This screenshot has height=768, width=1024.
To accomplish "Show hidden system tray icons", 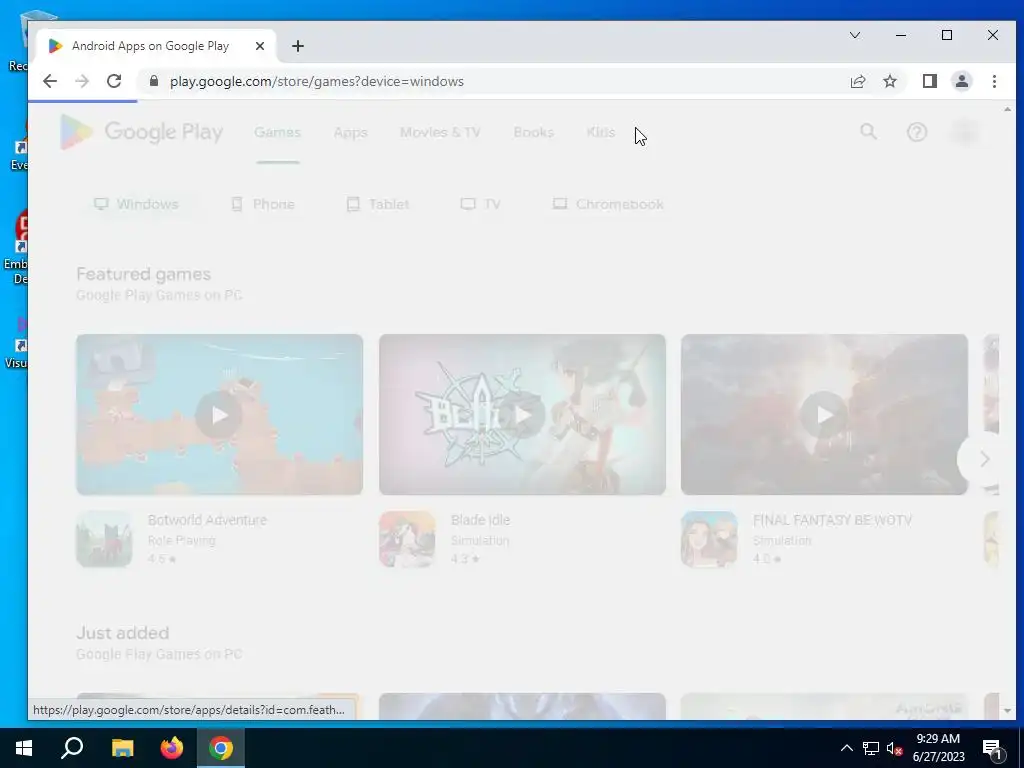I will tap(846, 748).
